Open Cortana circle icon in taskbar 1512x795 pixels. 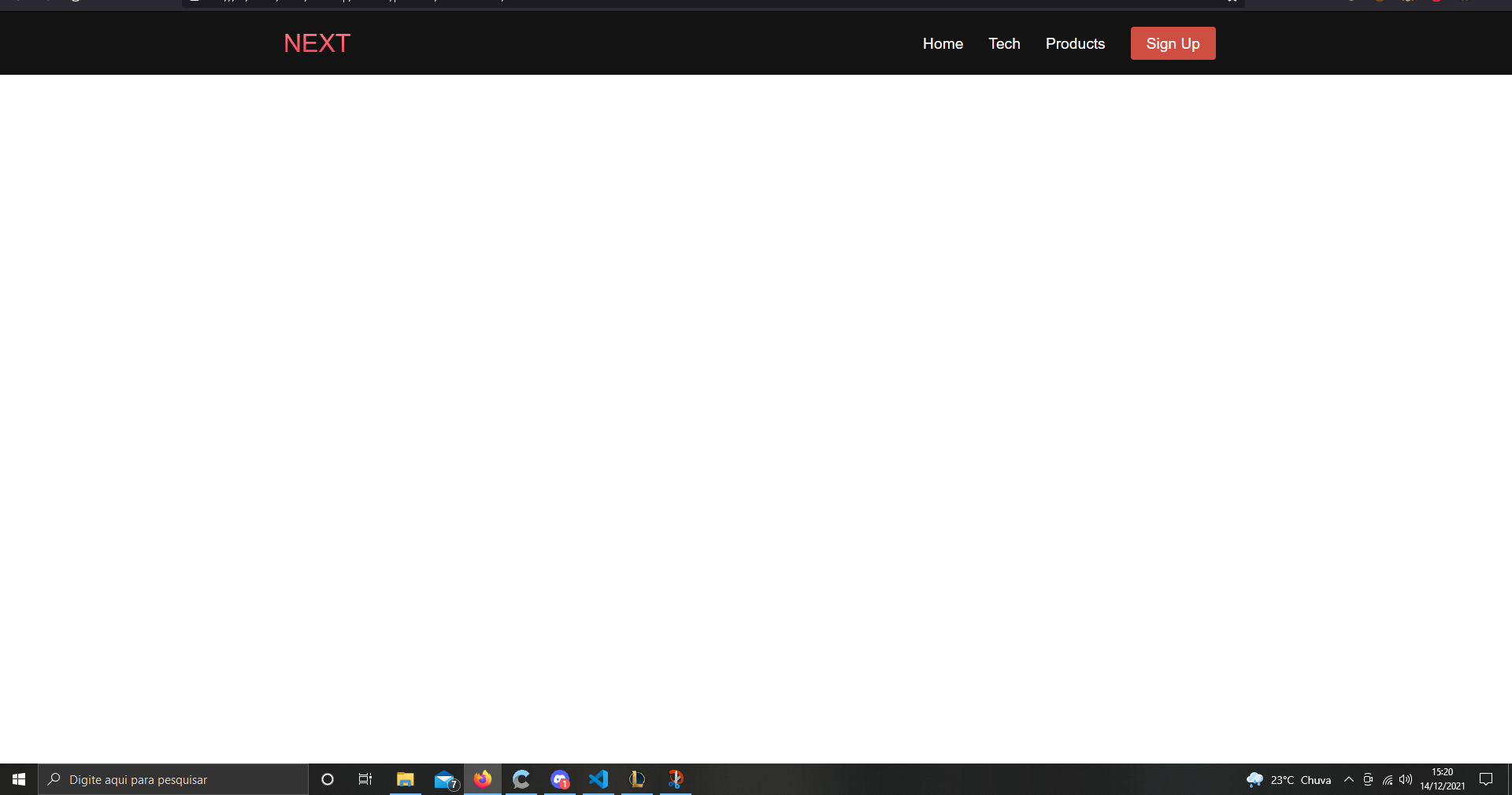tap(328, 779)
